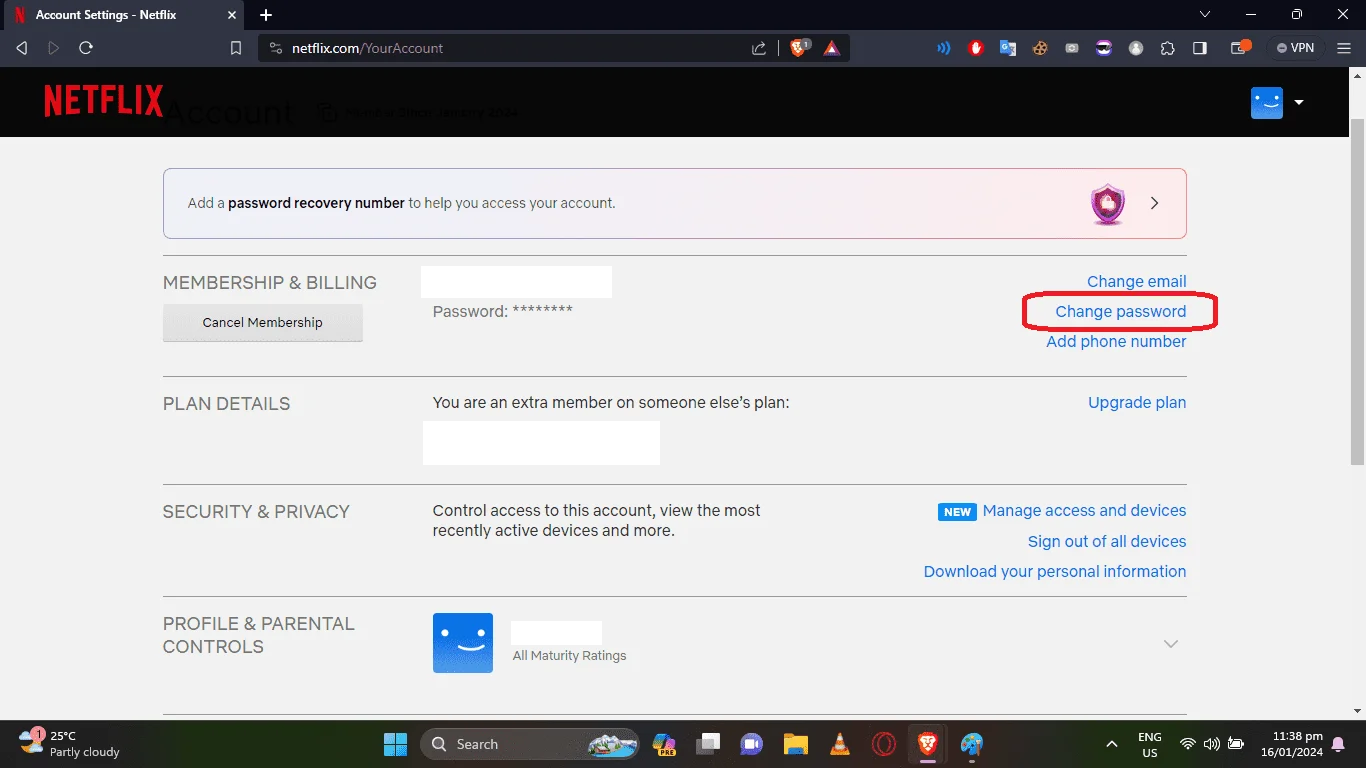Image resolution: width=1366 pixels, height=768 pixels.
Task: Click the All Maturity Ratings text
Action: point(569,656)
